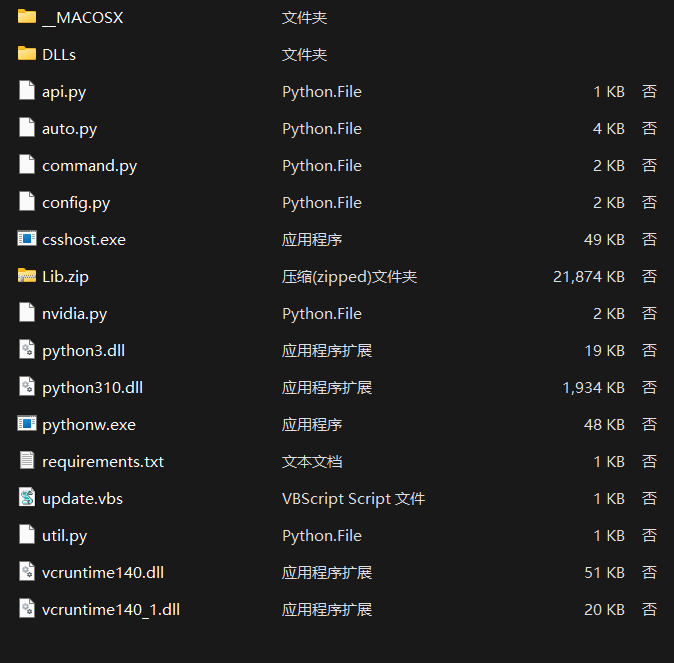674x663 pixels.
Task: Click the 20 KB size of vcruntime140_1.dll
Action: [x=604, y=609]
